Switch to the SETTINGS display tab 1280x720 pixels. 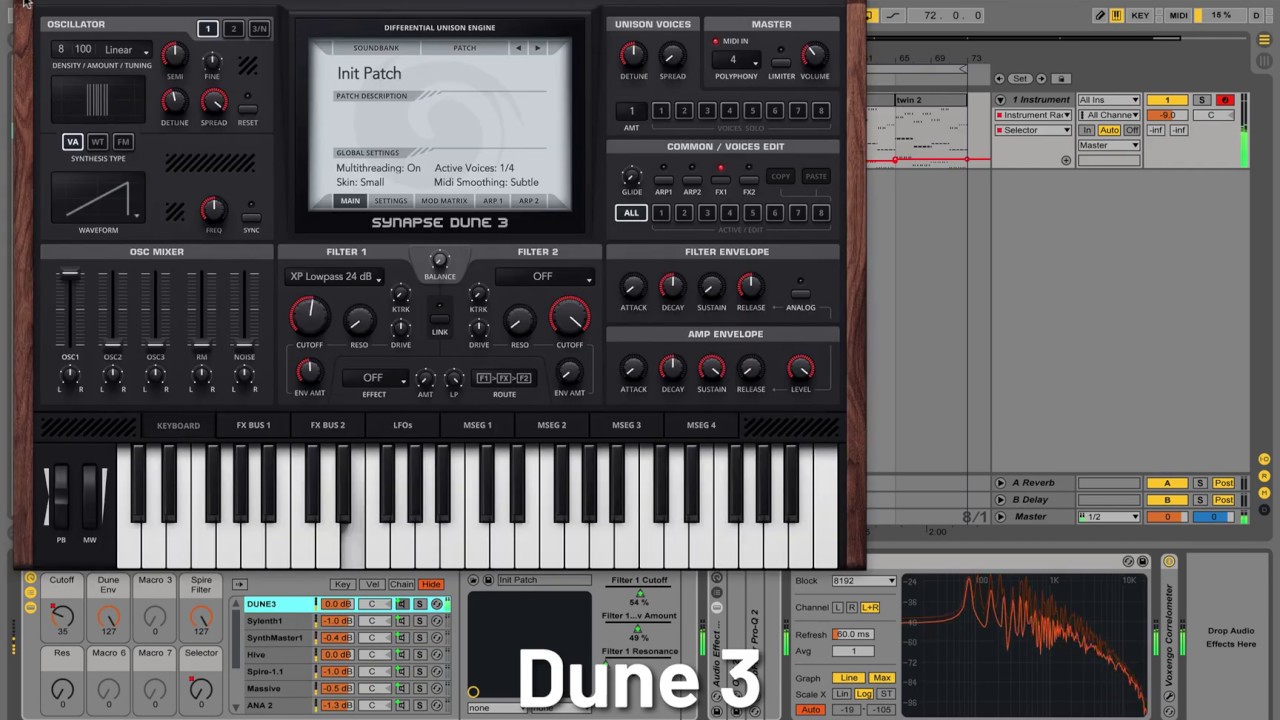(390, 201)
